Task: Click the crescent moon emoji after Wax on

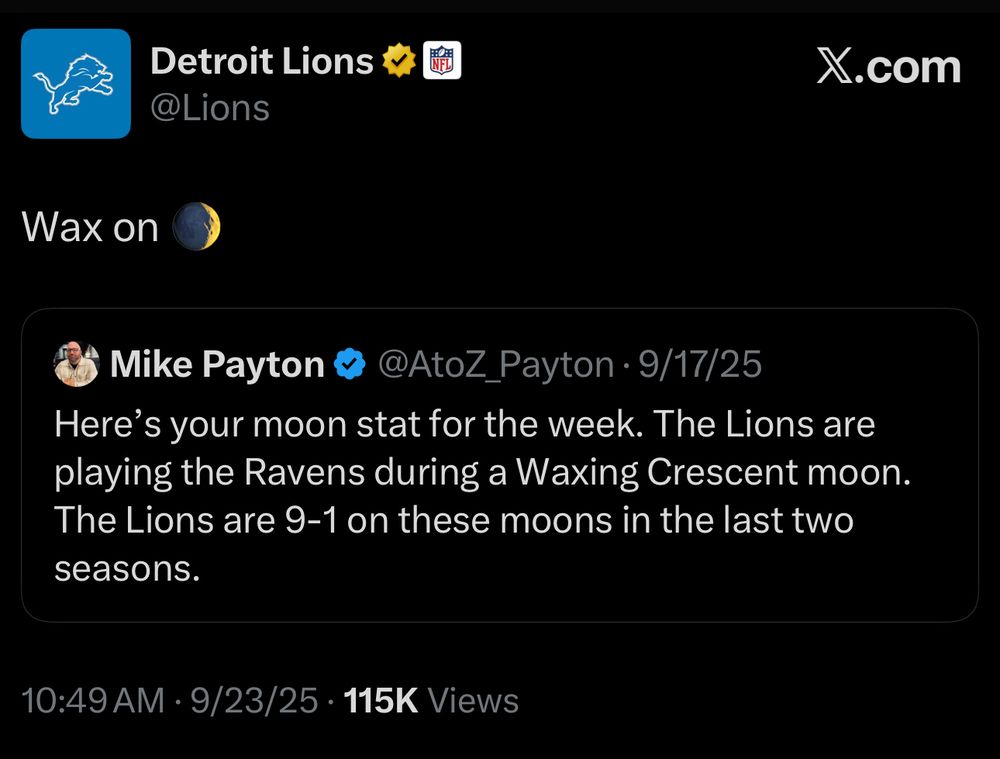Action: tap(195, 227)
